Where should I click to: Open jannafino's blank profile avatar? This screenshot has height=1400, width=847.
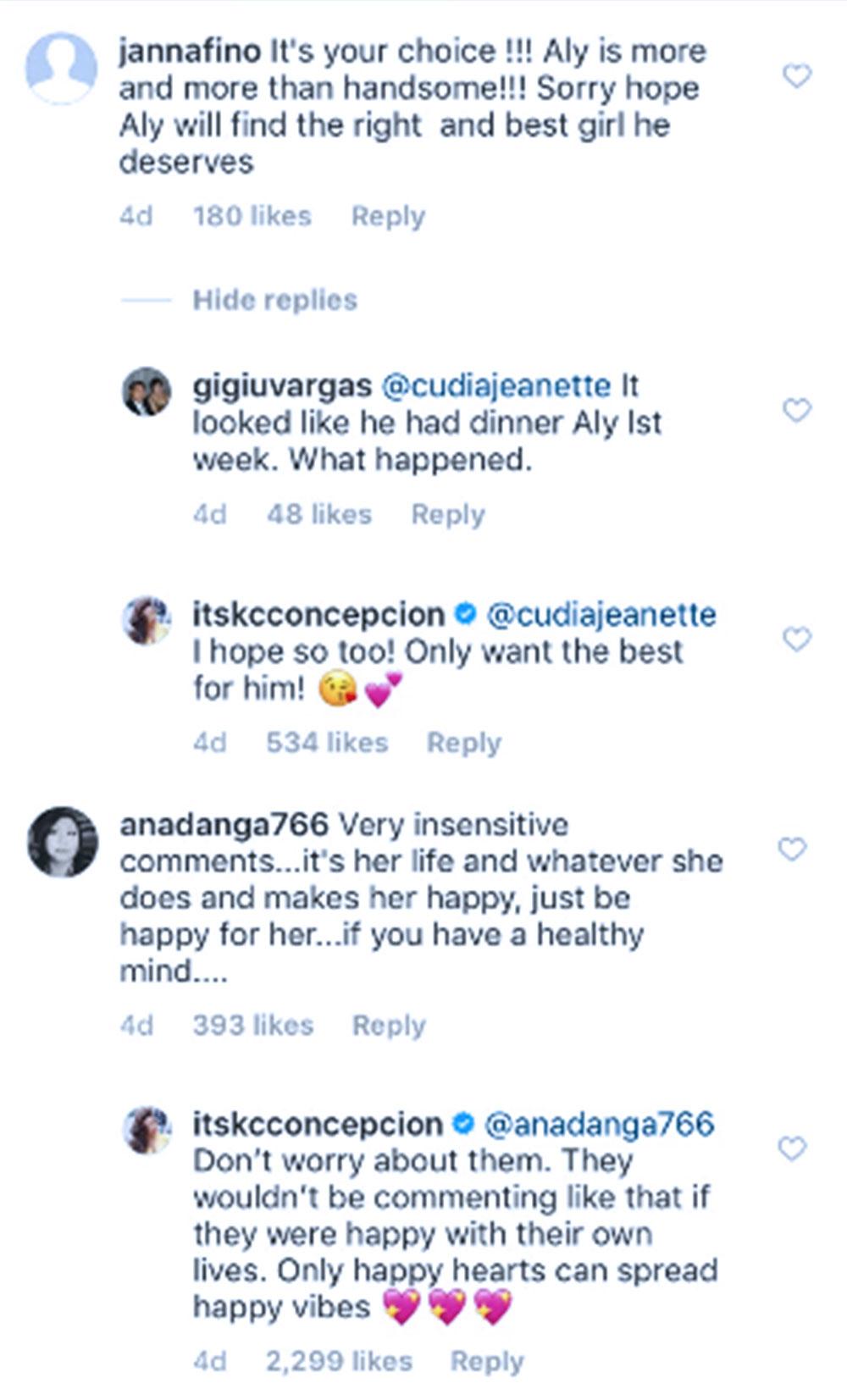pos(61,68)
